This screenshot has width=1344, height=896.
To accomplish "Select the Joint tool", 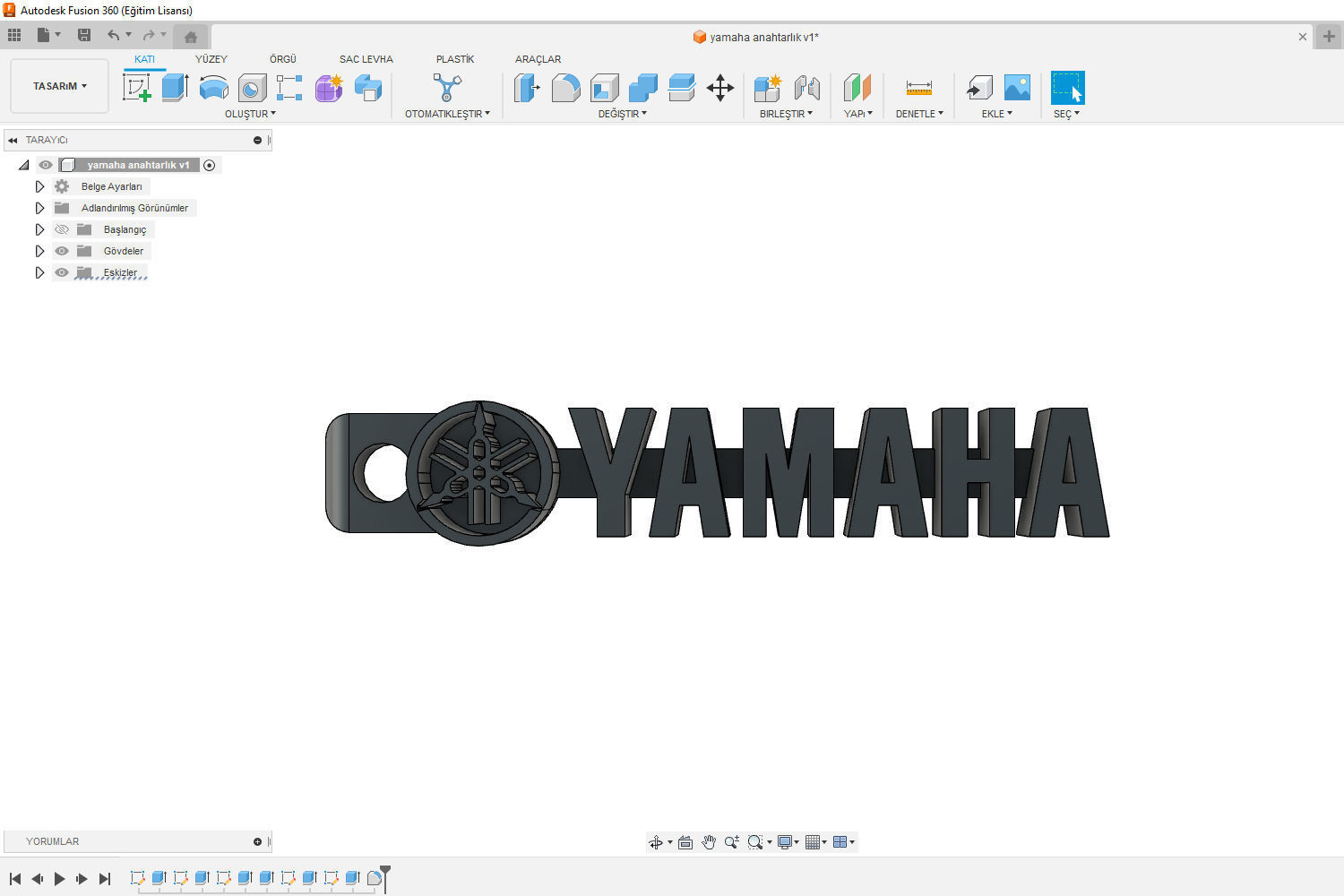I will point(806,88).
